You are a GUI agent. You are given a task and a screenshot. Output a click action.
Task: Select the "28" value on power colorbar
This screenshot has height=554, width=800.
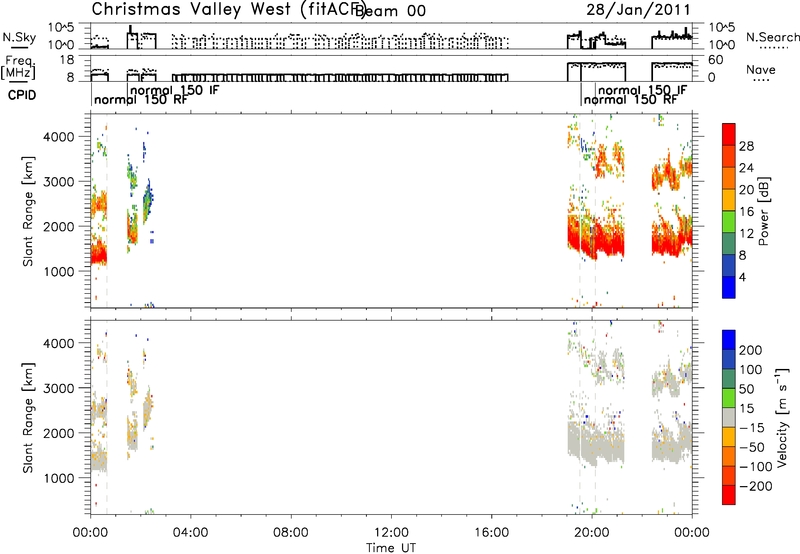pos(746,146)
